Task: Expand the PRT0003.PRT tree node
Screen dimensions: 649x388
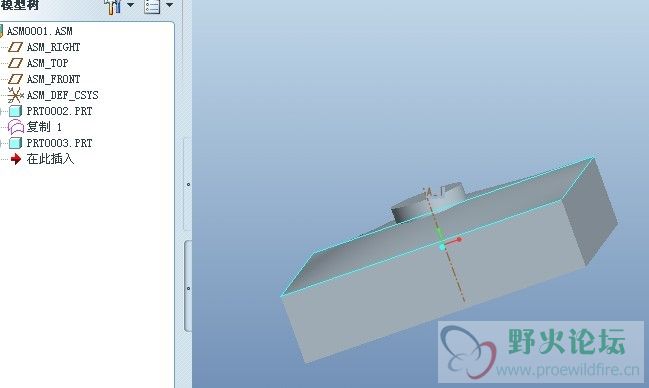Action: pos(1,143)
